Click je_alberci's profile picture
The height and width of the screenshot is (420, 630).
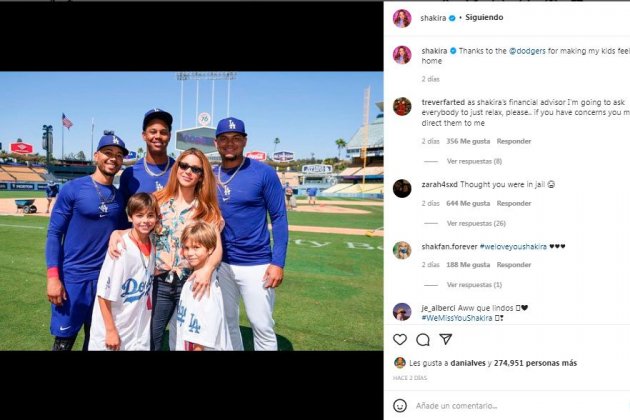pos(402,311)
